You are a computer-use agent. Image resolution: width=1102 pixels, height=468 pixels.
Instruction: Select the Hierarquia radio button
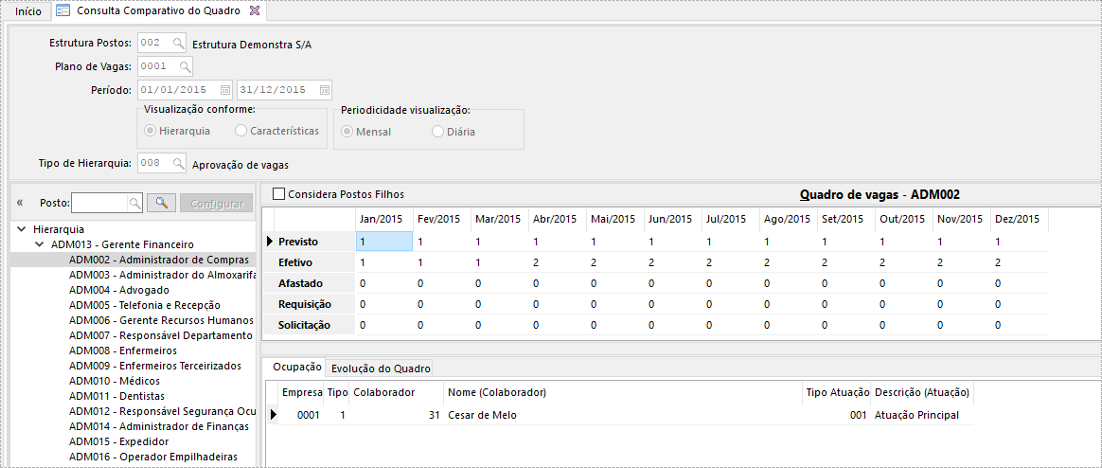pyautogui.click(x=149, y=131)
